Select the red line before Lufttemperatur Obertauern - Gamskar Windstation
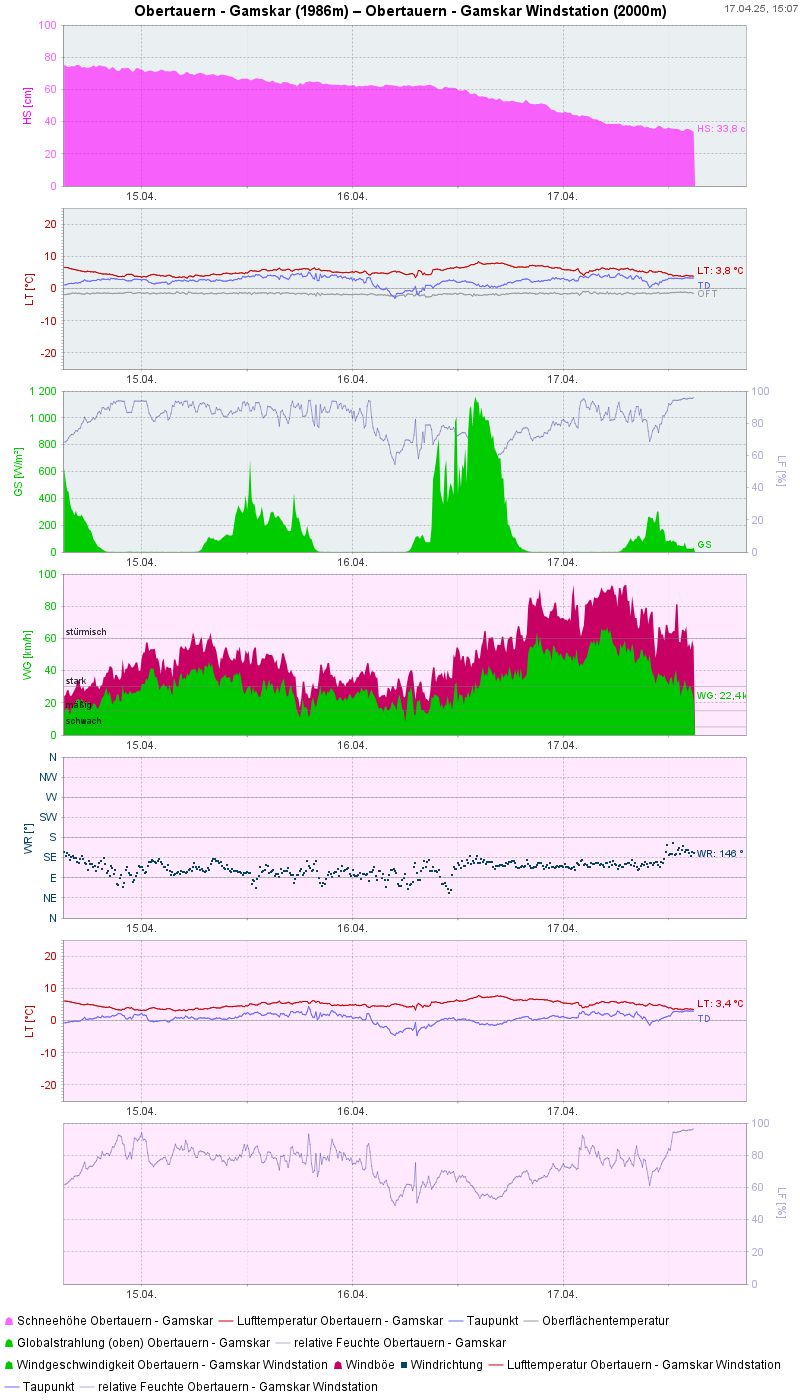This screenshot has height=1400, width=800. (x=496, y=1365)
